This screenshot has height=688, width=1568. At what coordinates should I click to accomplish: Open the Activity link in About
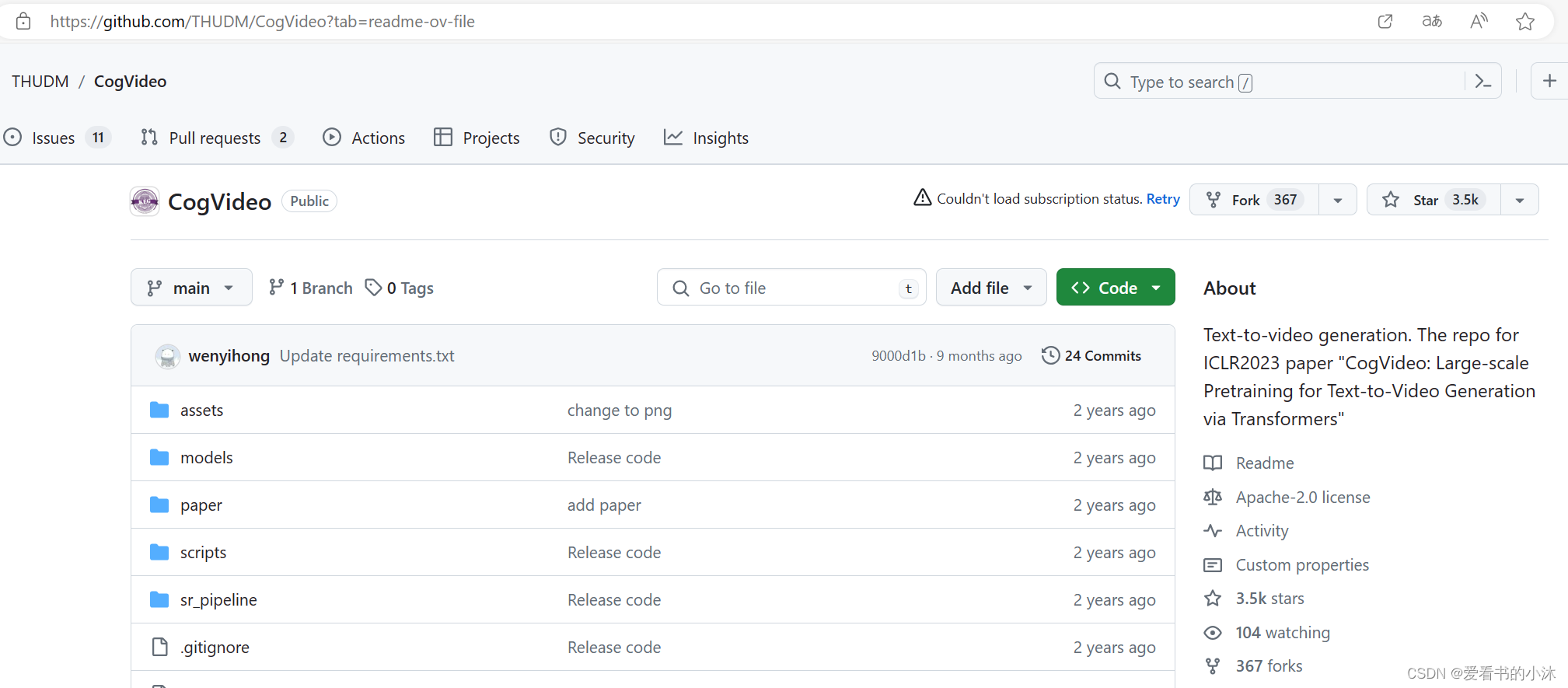(1262, 531)
